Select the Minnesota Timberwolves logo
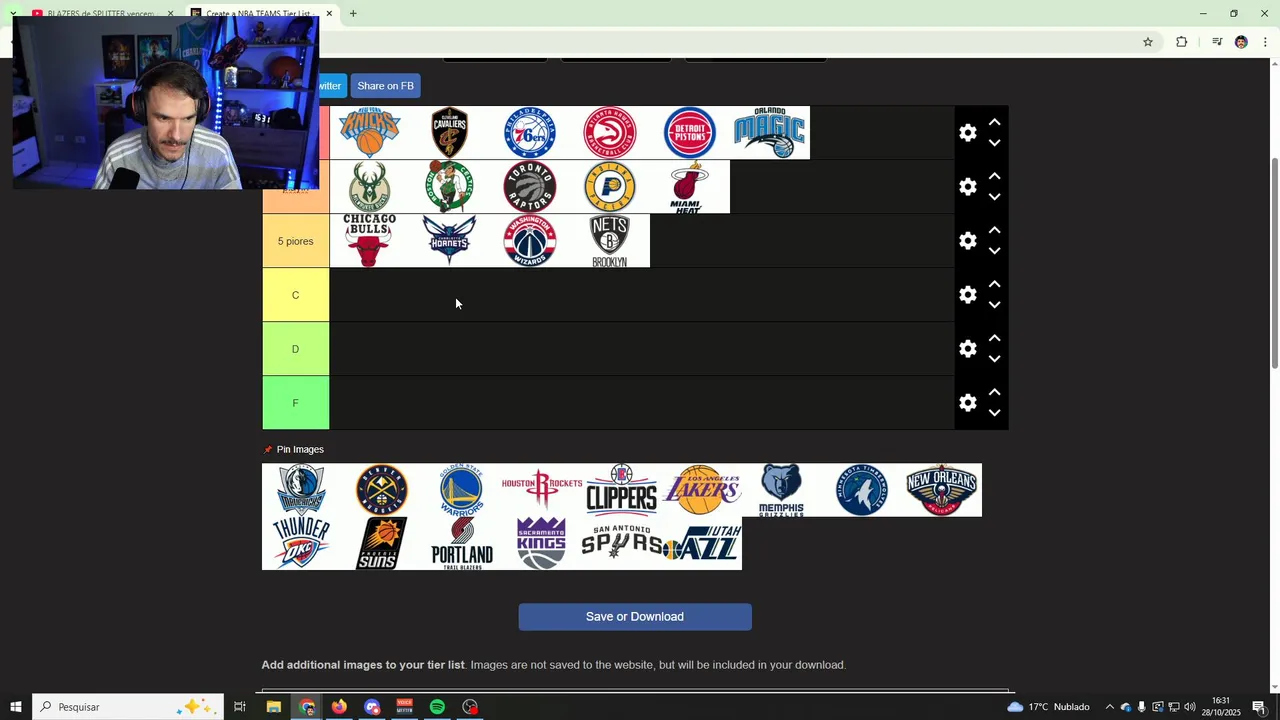Screen dimensions: 1280x720 click(x=862, y=490)
